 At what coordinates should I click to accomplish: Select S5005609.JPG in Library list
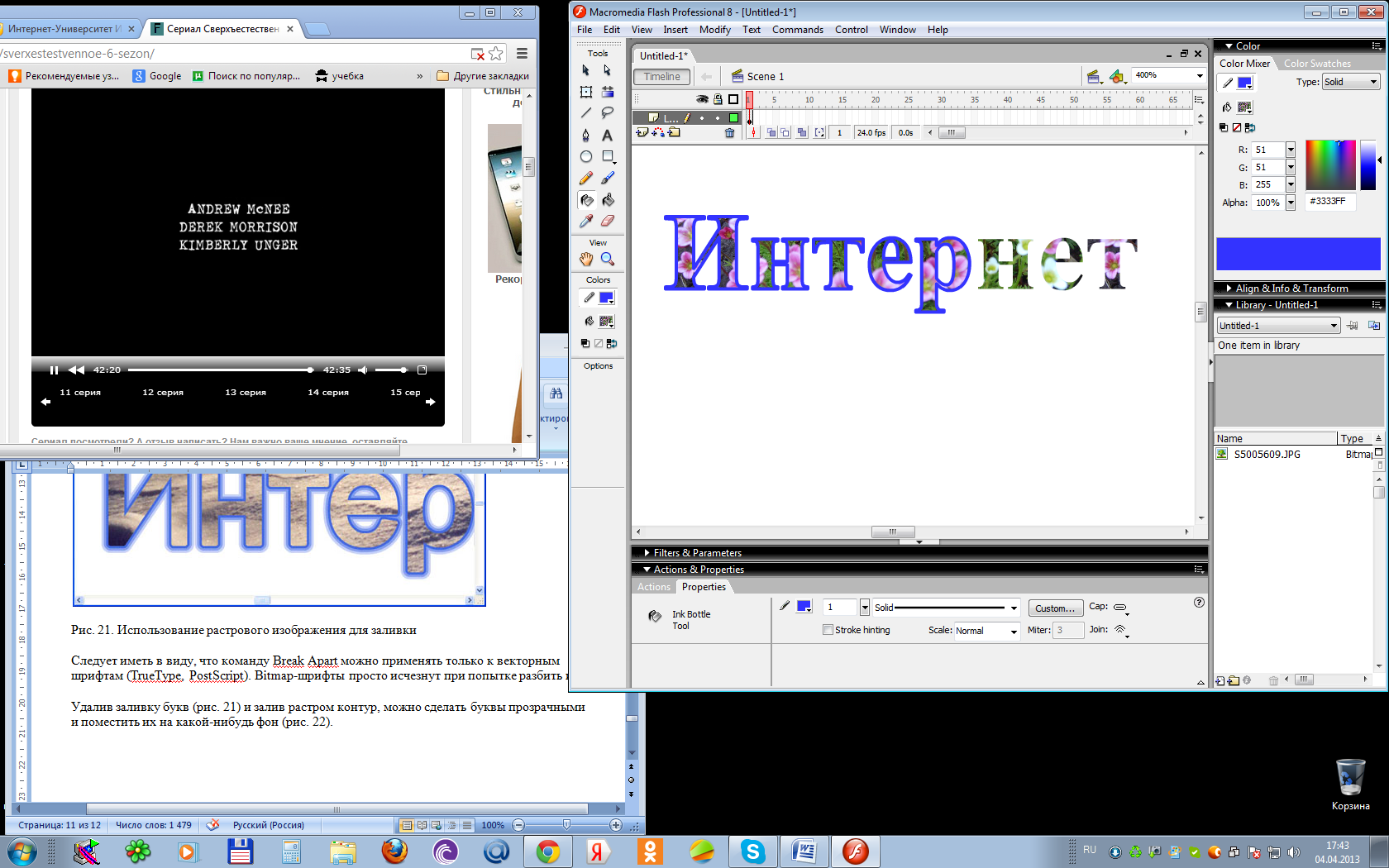(x=1267, y=455)
